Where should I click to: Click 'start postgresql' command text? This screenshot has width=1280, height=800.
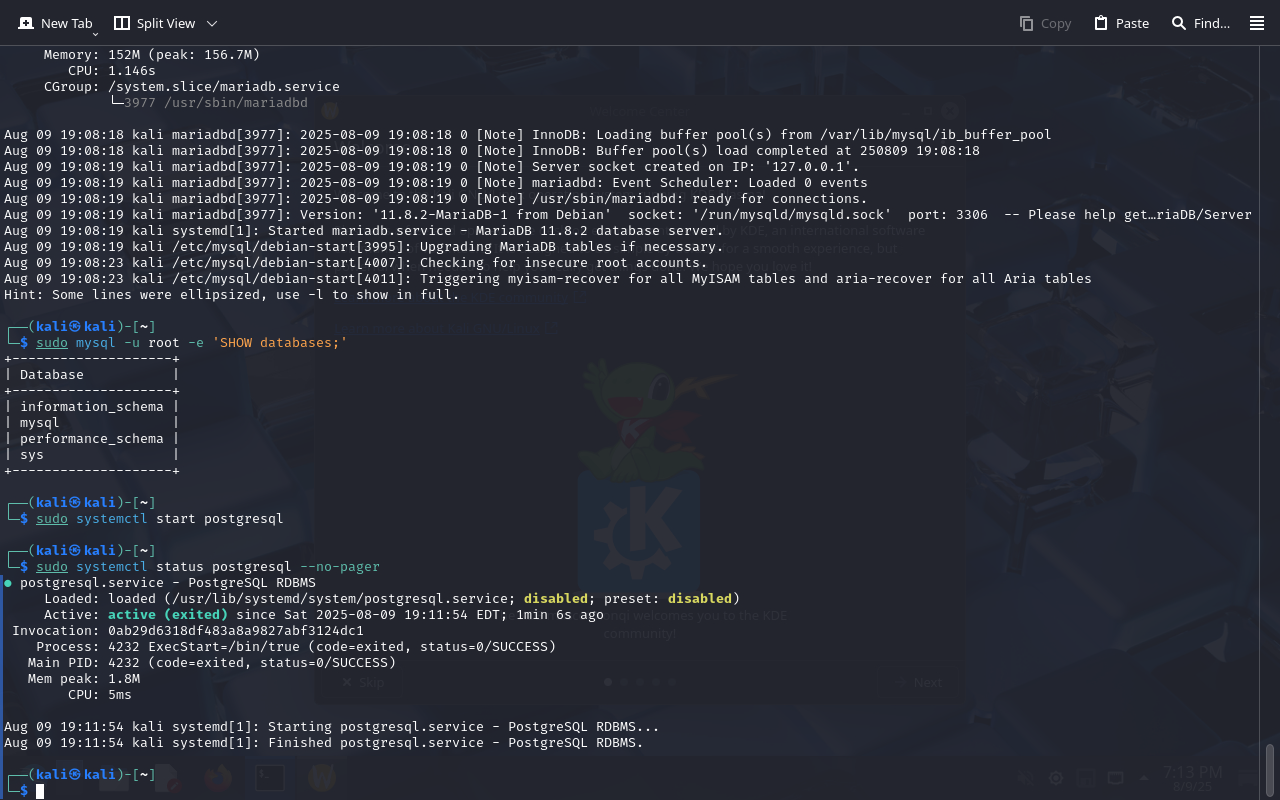[x=220, y=519]
